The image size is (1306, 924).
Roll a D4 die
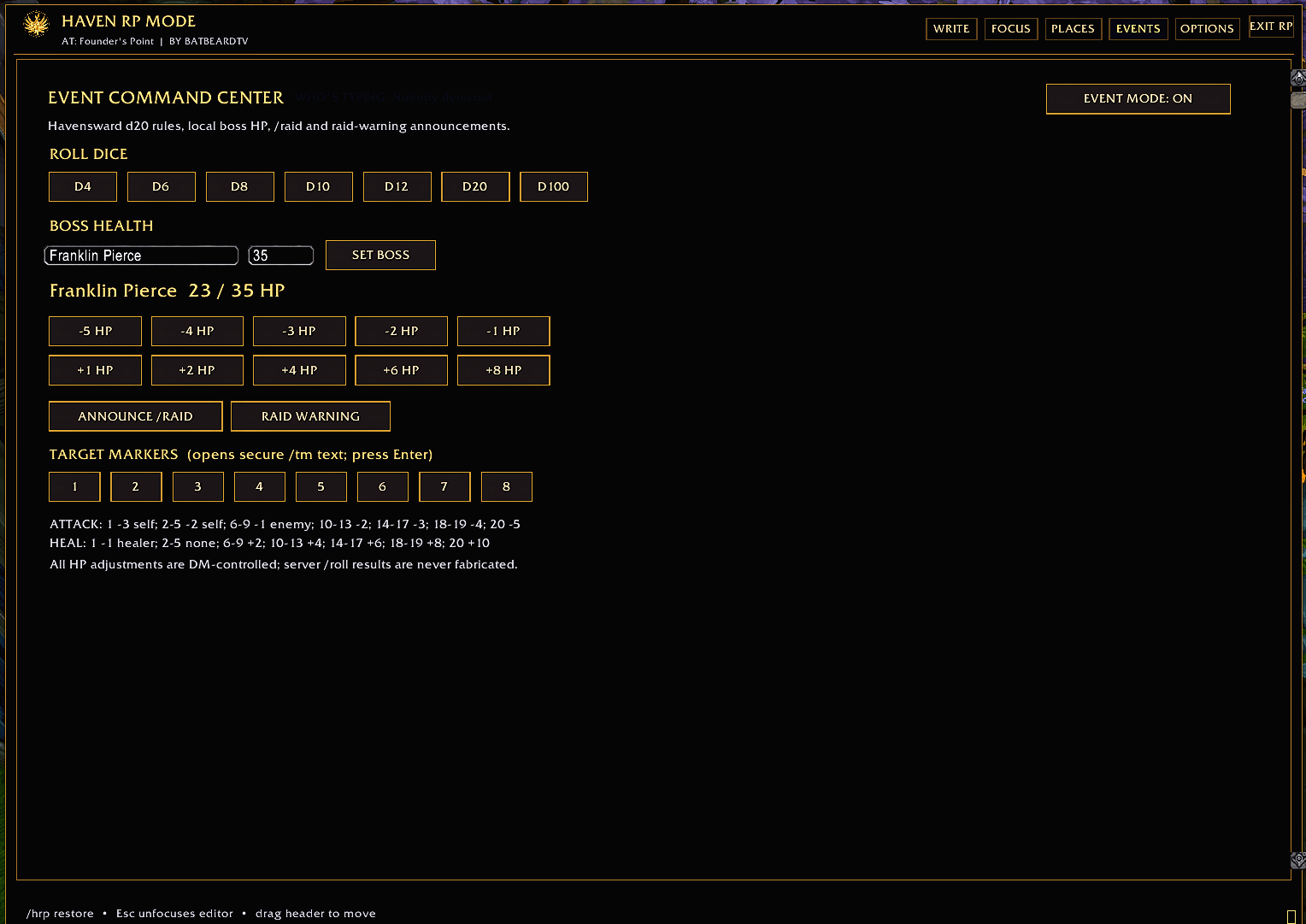click(83, 186)
